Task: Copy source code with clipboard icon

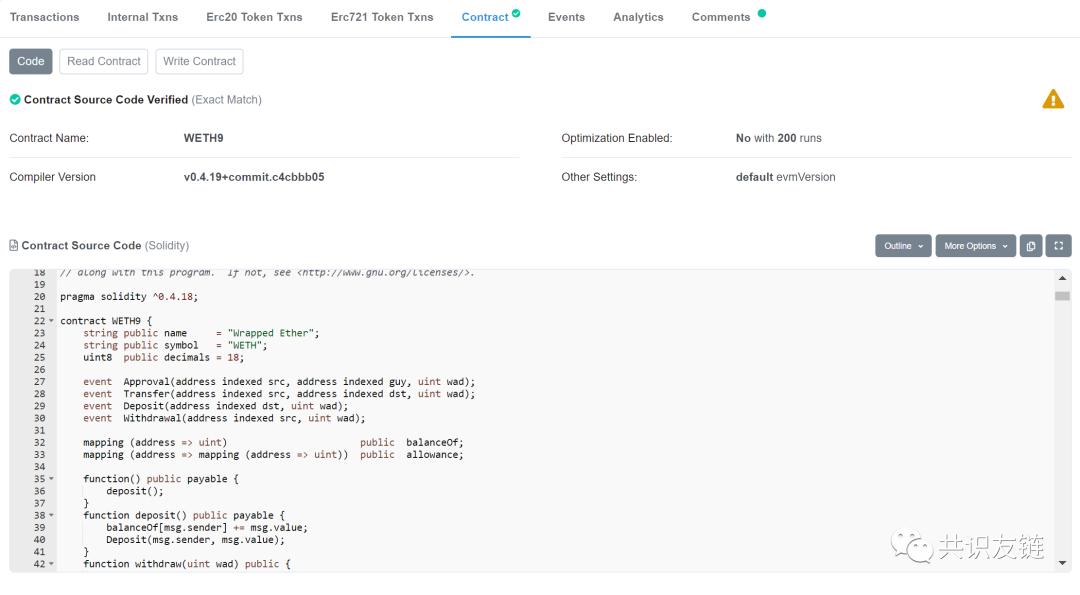Action: [x=1031, y=246]
